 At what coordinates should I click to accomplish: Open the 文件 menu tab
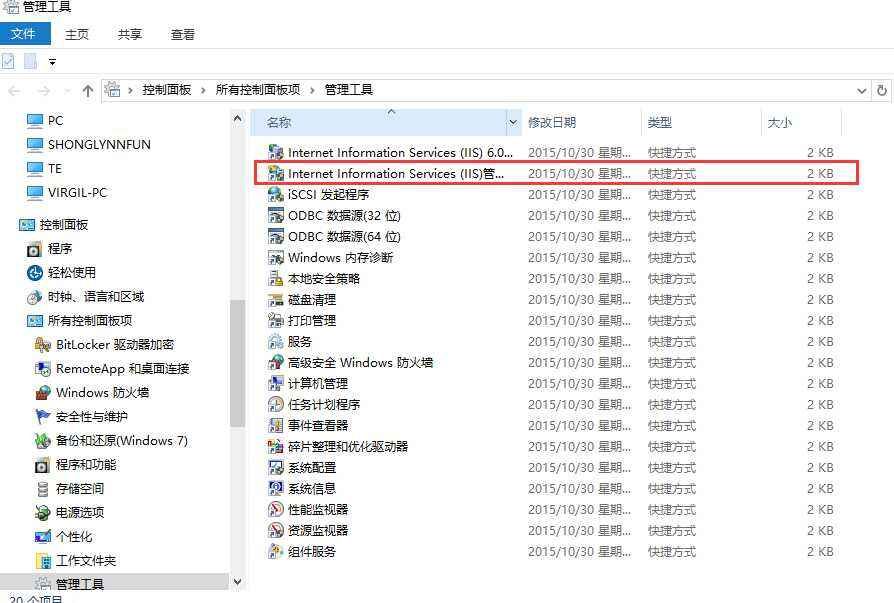click(x=24, y=34)
